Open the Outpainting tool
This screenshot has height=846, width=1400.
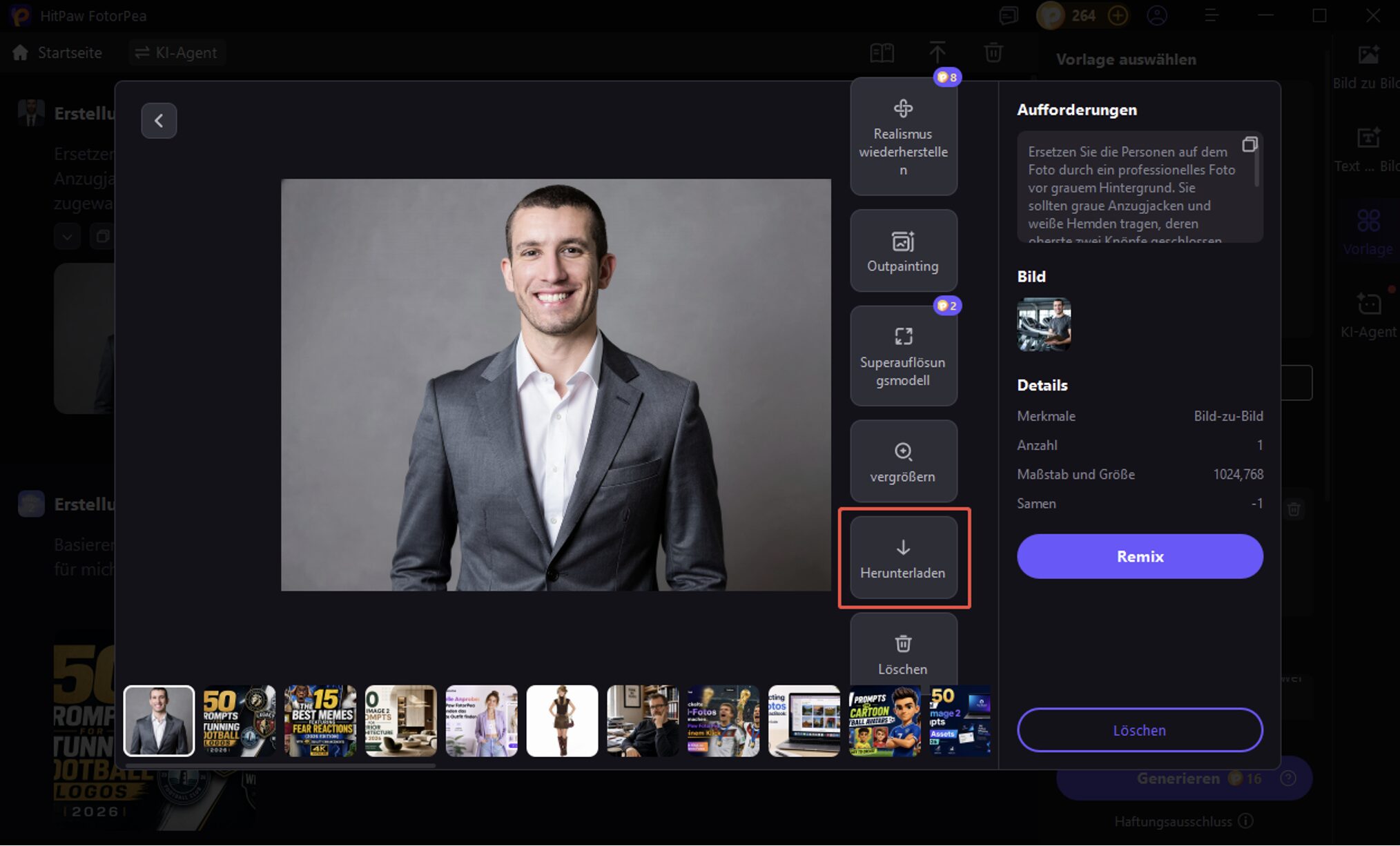903,251
